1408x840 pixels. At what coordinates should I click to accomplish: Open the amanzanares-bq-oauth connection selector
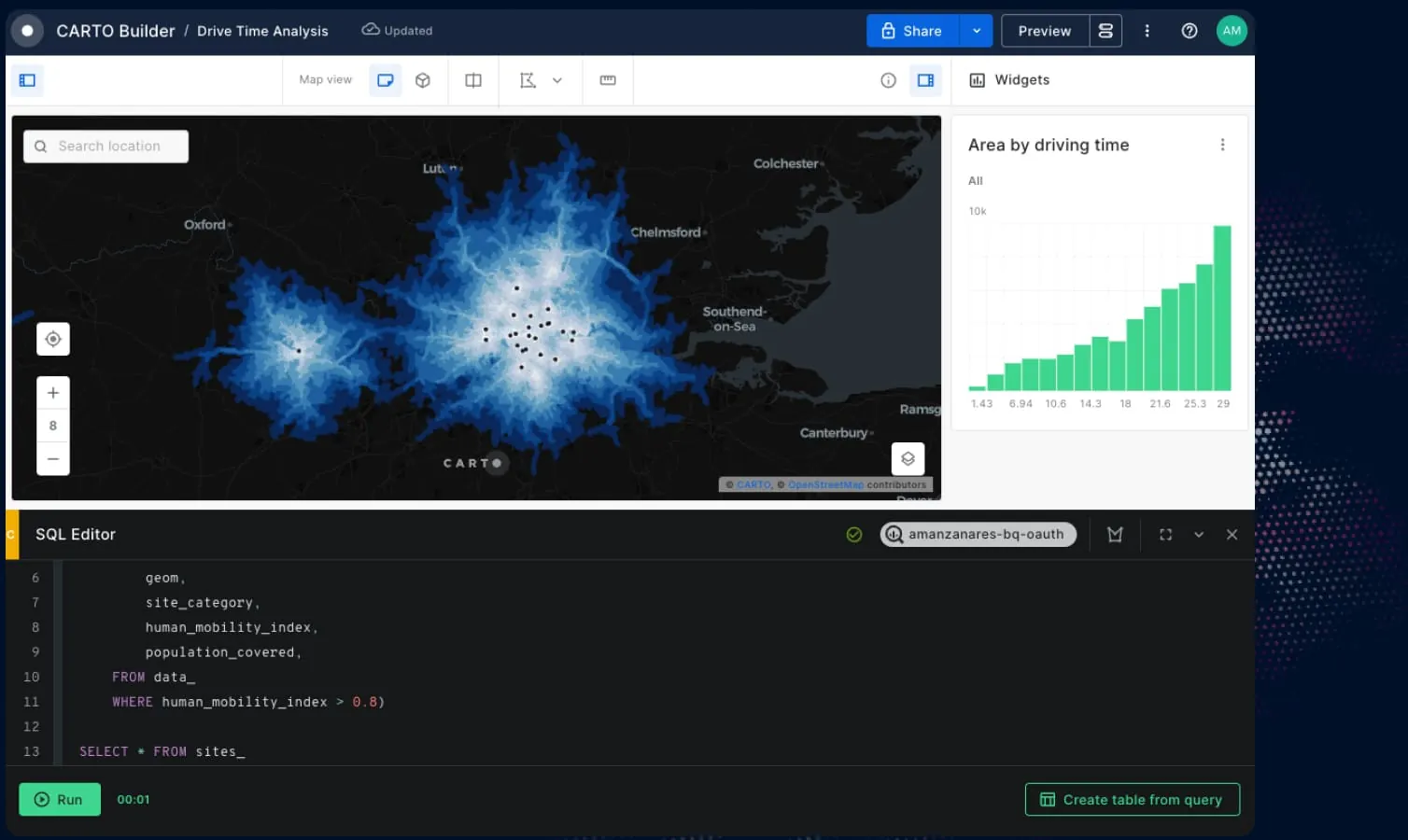(x=978, y=534)
